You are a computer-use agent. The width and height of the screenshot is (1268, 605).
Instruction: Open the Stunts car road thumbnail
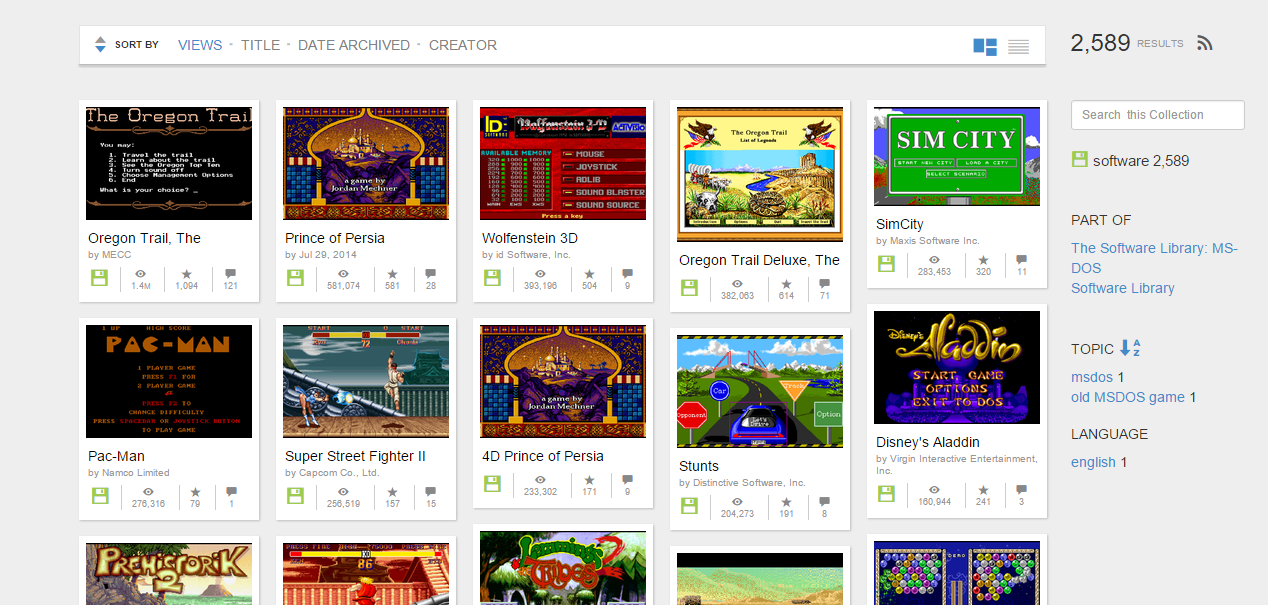pyautogui.click(x=760, y=392)
